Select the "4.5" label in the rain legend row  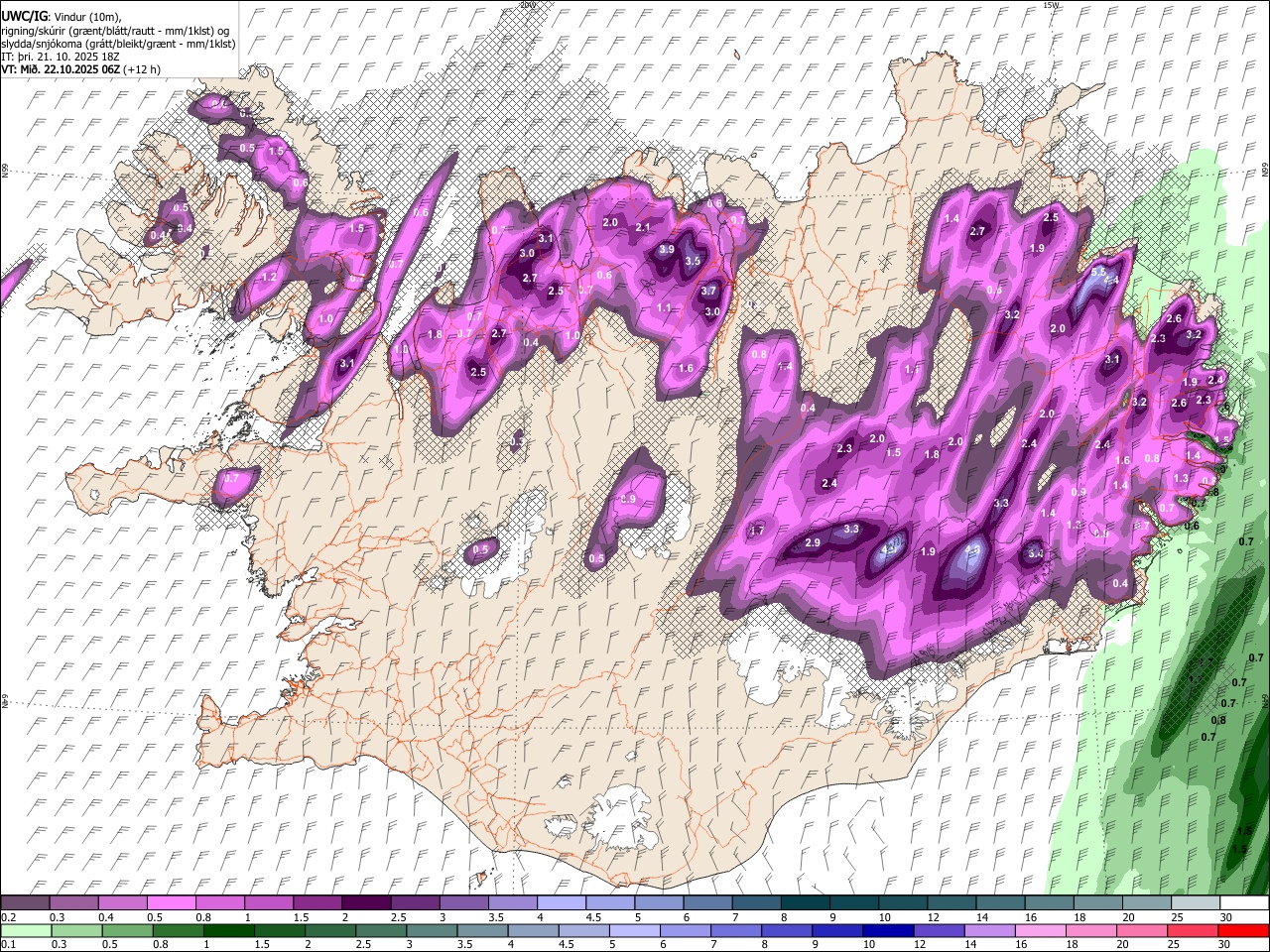tap(567, 944)
